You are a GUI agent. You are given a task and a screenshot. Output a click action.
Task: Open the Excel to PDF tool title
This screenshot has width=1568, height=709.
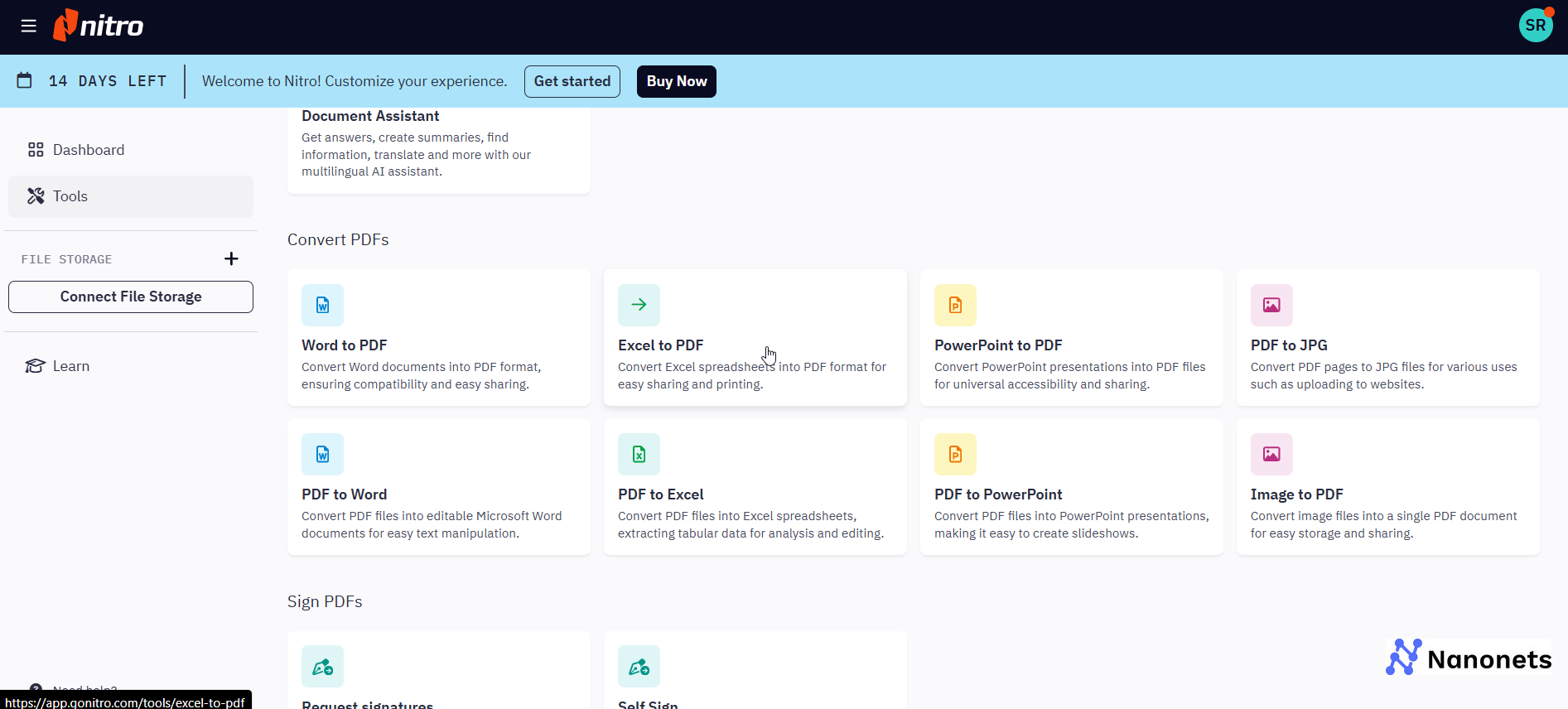coord(660,345)
